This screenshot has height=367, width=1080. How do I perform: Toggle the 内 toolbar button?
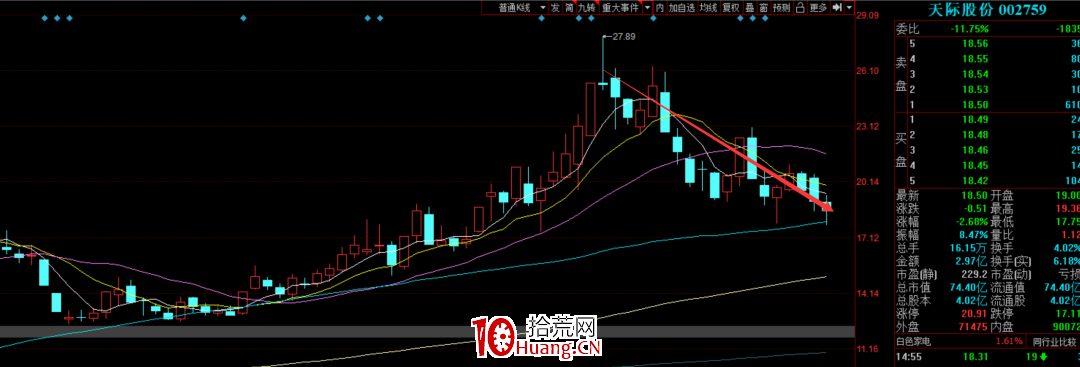tap(661, 8)
